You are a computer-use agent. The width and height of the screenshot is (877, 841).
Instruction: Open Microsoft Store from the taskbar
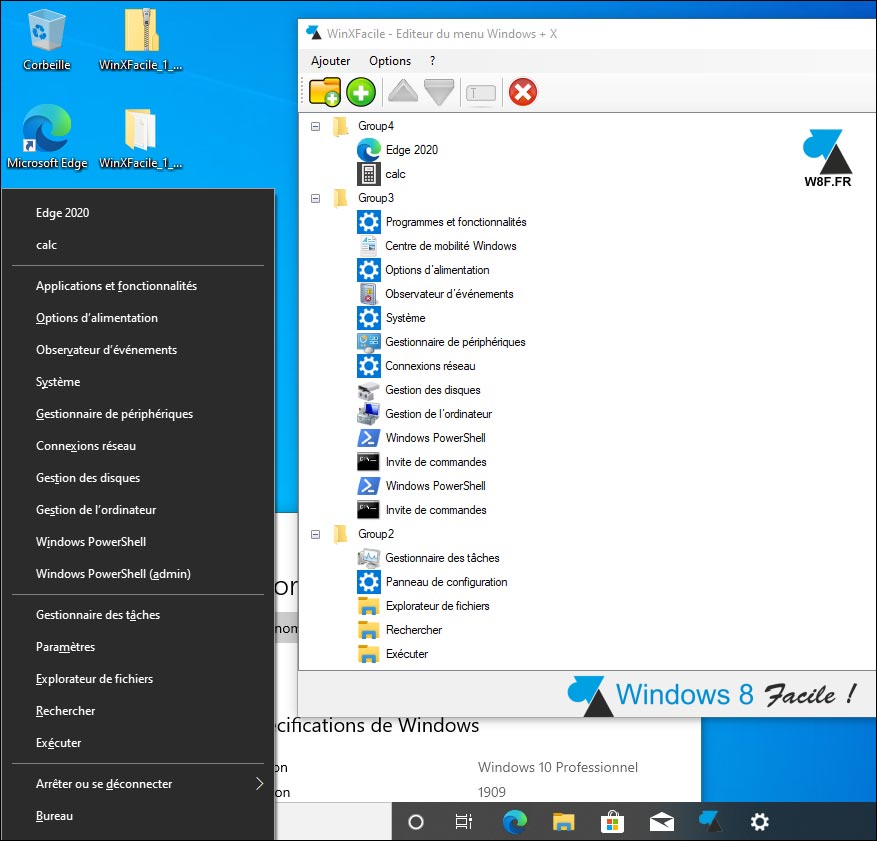[612, 821]
